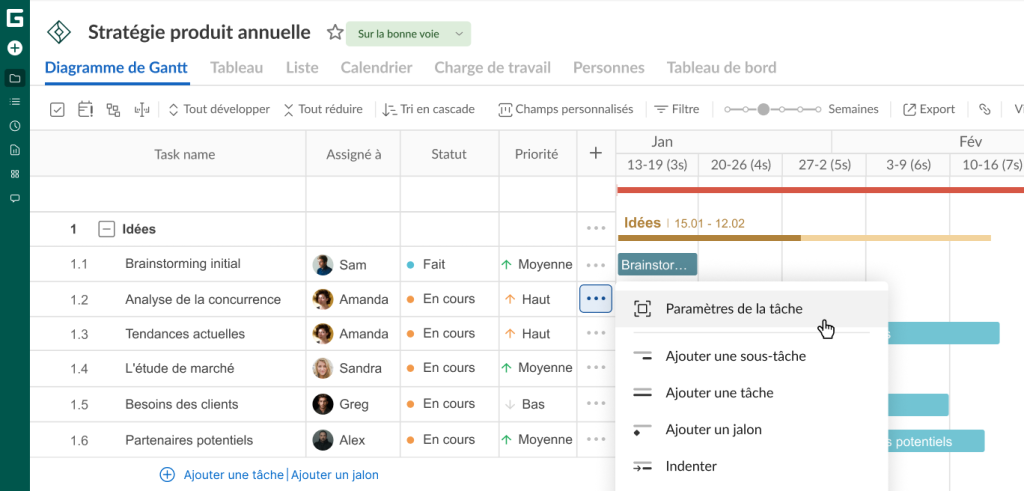This screenshot has width=1024, height=491.
Task: Click the calendar alert toolbar icon
Action: tap(86, 110)
